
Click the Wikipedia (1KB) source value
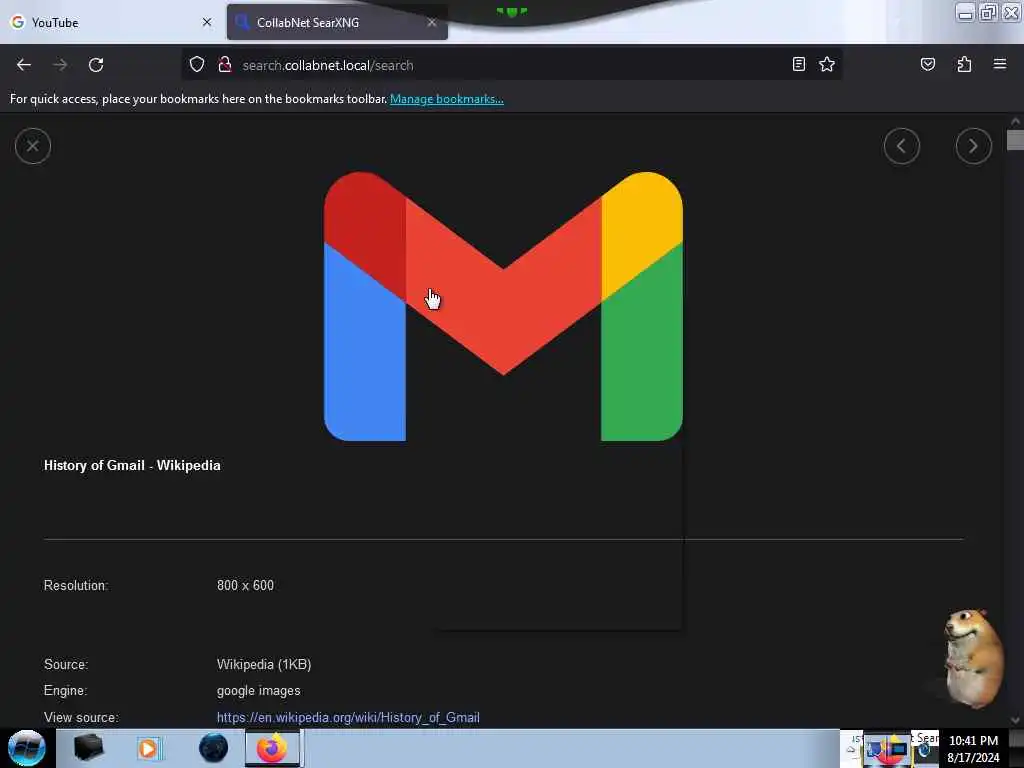tap(264, 664)
